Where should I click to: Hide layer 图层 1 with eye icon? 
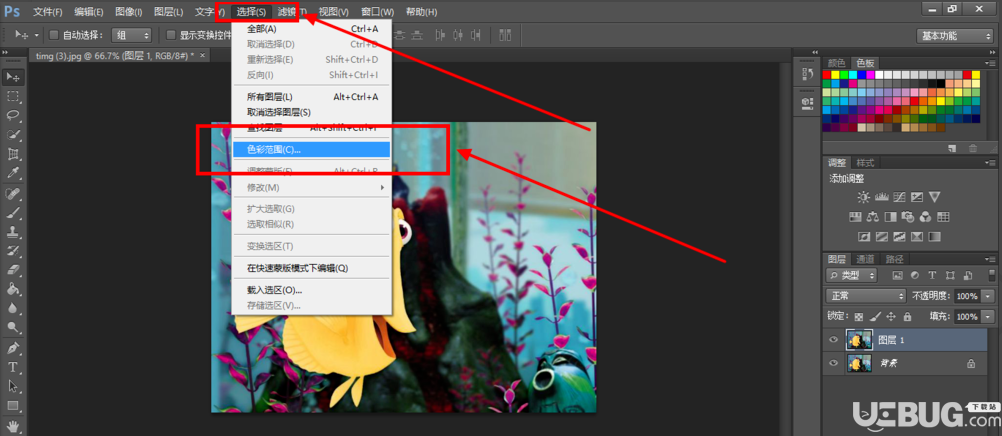pyautogui.click(x=833, y=340)
